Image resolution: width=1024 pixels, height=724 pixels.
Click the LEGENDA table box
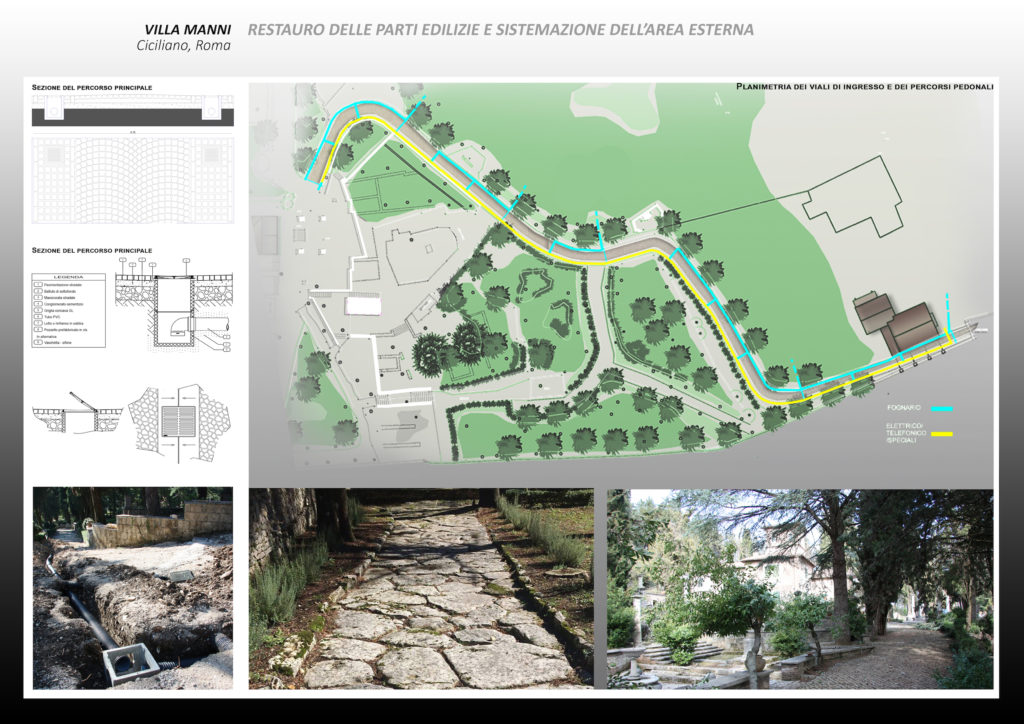click(68, 309)
